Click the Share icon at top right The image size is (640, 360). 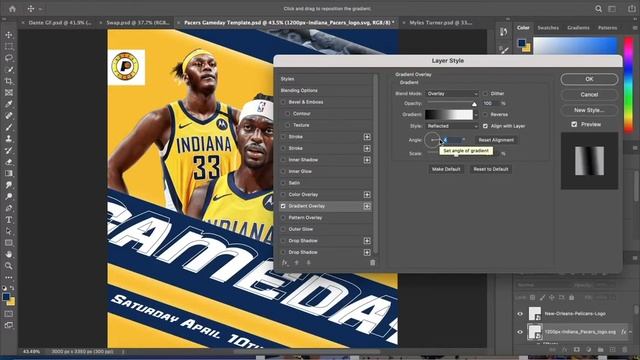[x=631, y=9]
